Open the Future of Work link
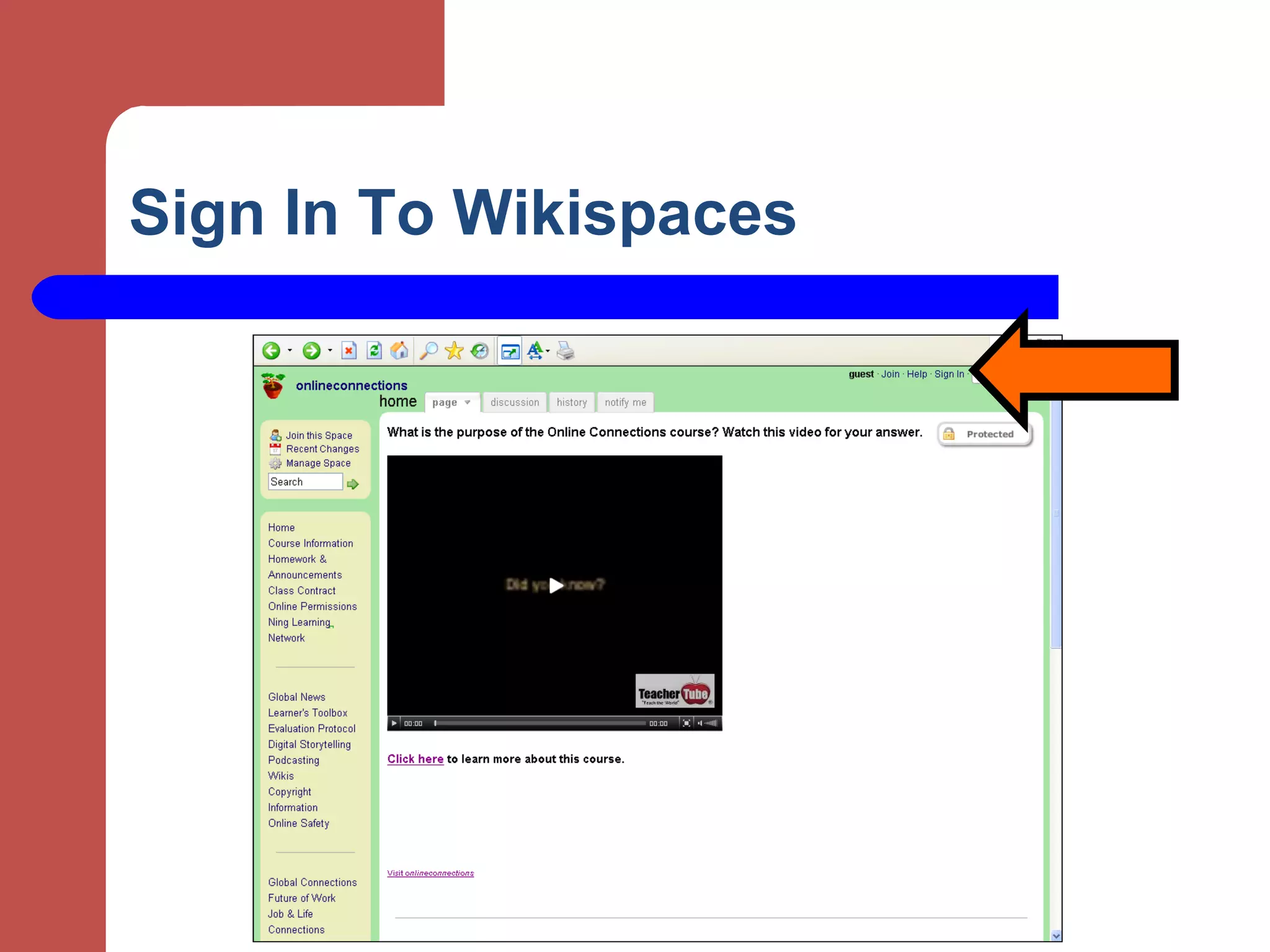Viewport: 1270px width, 952px height. [x=301, y=899]
